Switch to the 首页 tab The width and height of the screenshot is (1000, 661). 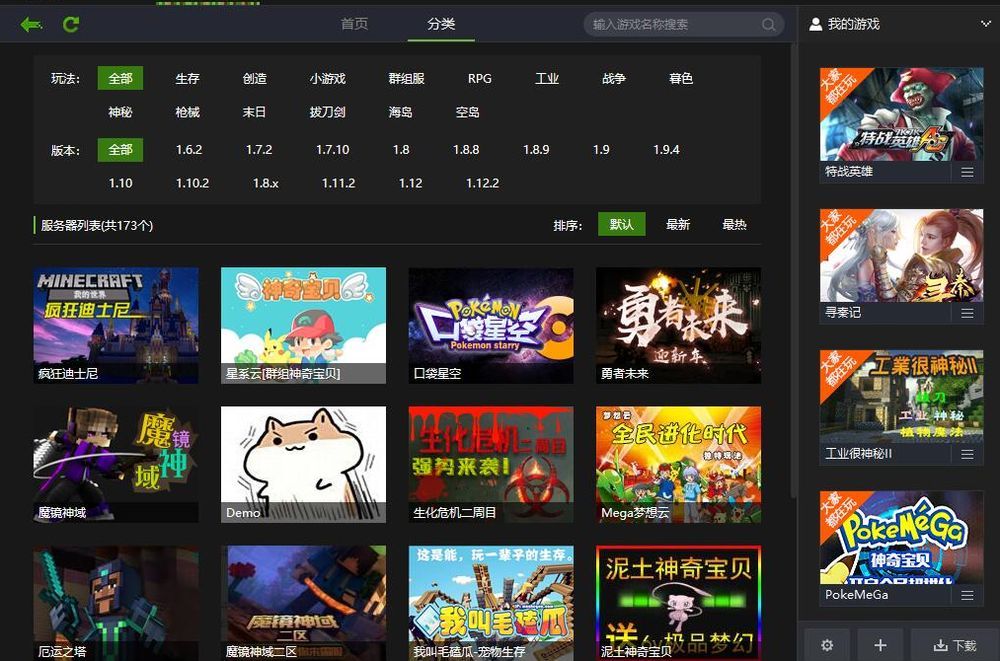click(x=354, y=24)
